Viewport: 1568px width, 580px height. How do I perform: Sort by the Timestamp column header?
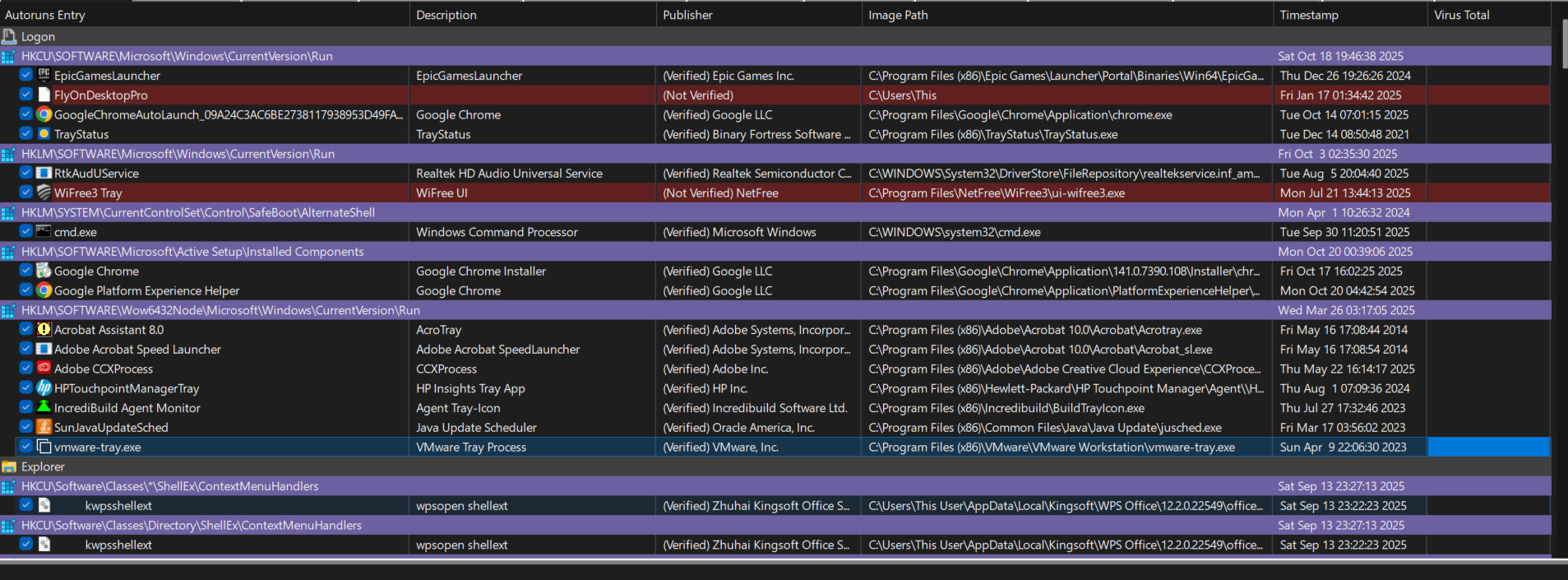(1309, 15)
